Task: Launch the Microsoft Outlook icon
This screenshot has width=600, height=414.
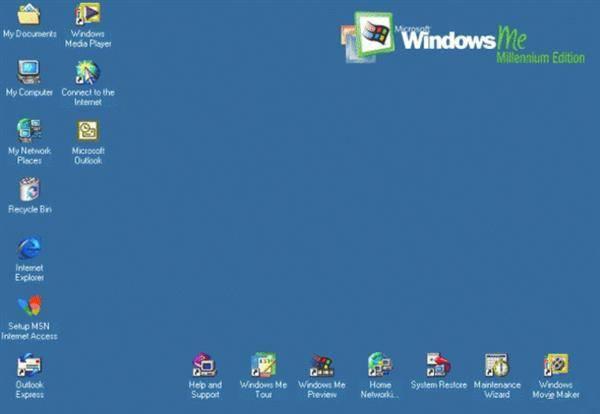Action: coord(88,130)
